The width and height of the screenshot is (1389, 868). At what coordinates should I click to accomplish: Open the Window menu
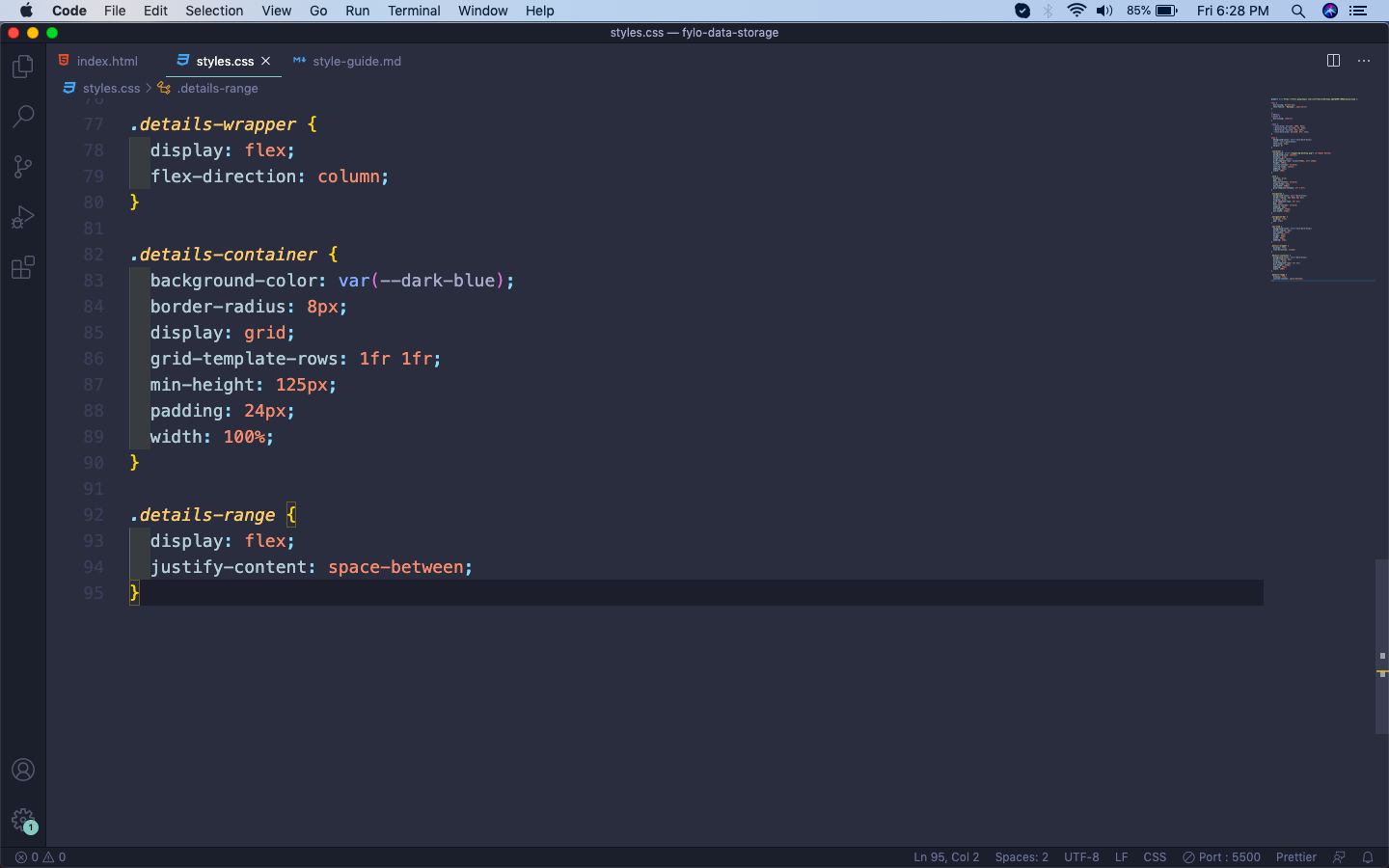click(482, 11)
